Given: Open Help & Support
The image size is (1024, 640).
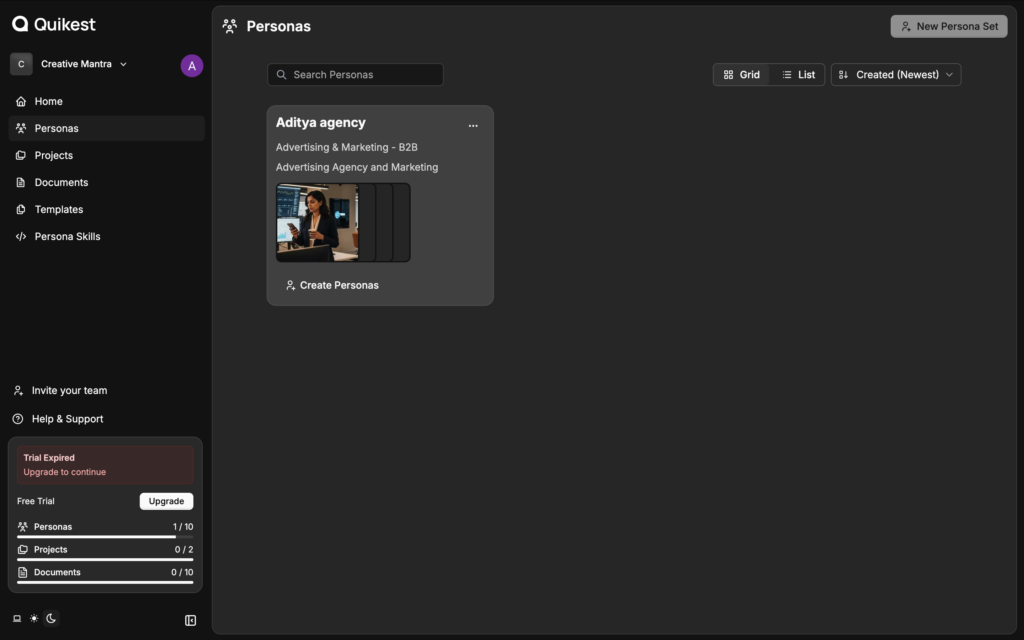Looking at the screenshot, I should pyautogui.click(x=67, y=419).
